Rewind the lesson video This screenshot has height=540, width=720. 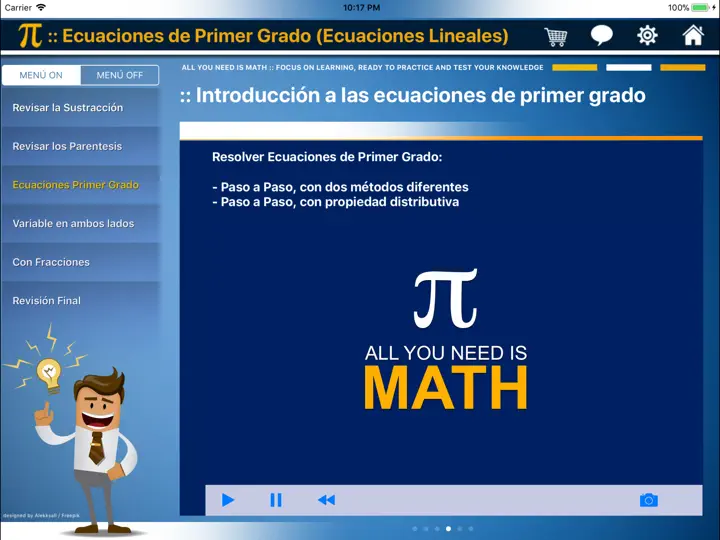326,500
